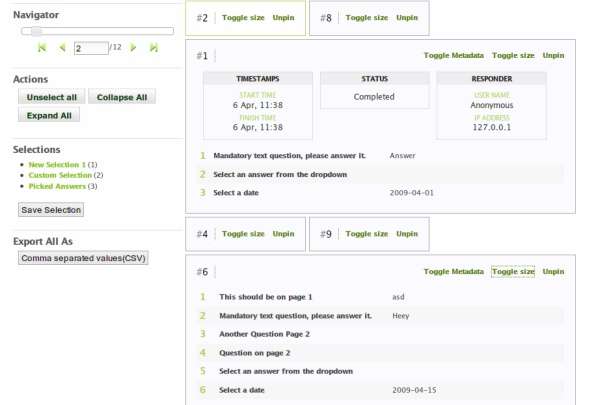Go to the previous response page
Viewport: 600px width, 405px height.
coord(61,48)
